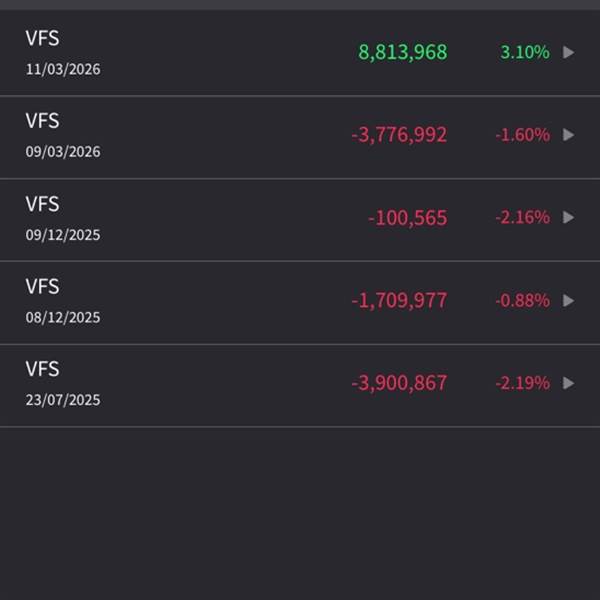The width and height of the screenshot is (600, 600).
Task: Click the -1,709,977 value
Action: point(399,300)
